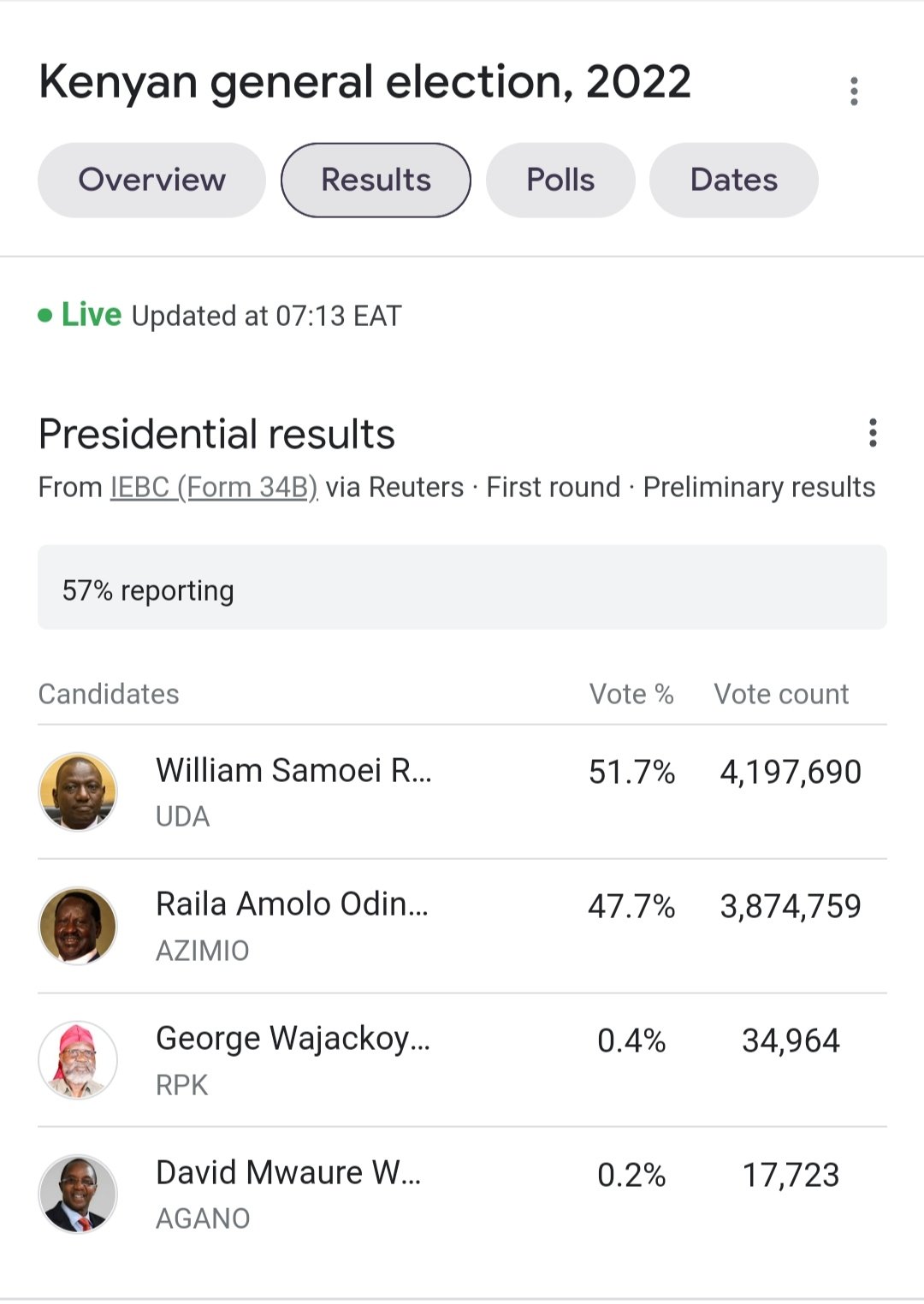This screenshot has height=1304, width=924.
Task: Open the three-dot menu beside election title
Action: (854, 91)
